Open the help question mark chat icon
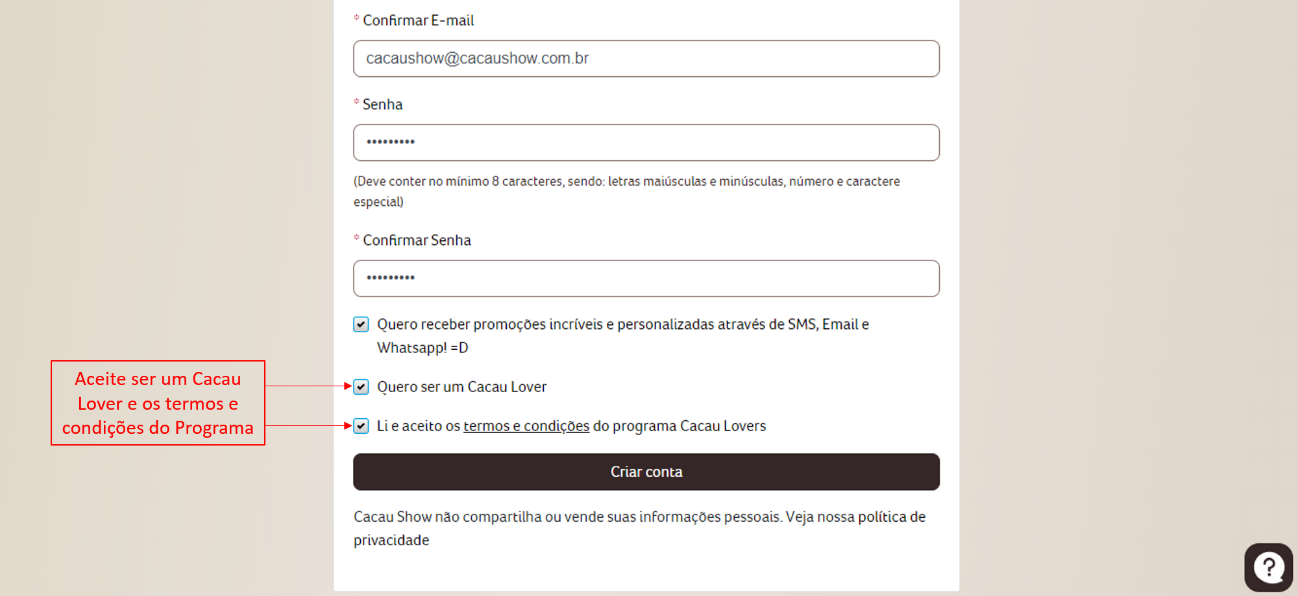The image size is (1298, 596). [x=1268, y=567]
